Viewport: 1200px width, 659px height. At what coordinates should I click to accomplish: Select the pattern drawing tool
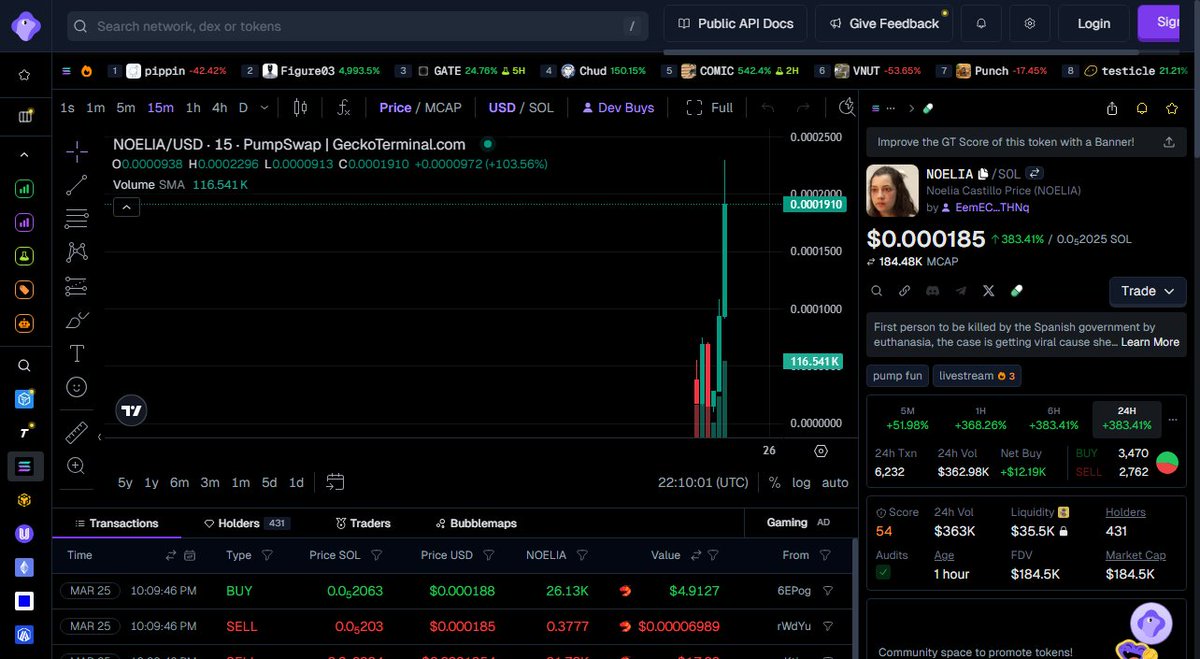pyautogui.click(x=77, y=252)
